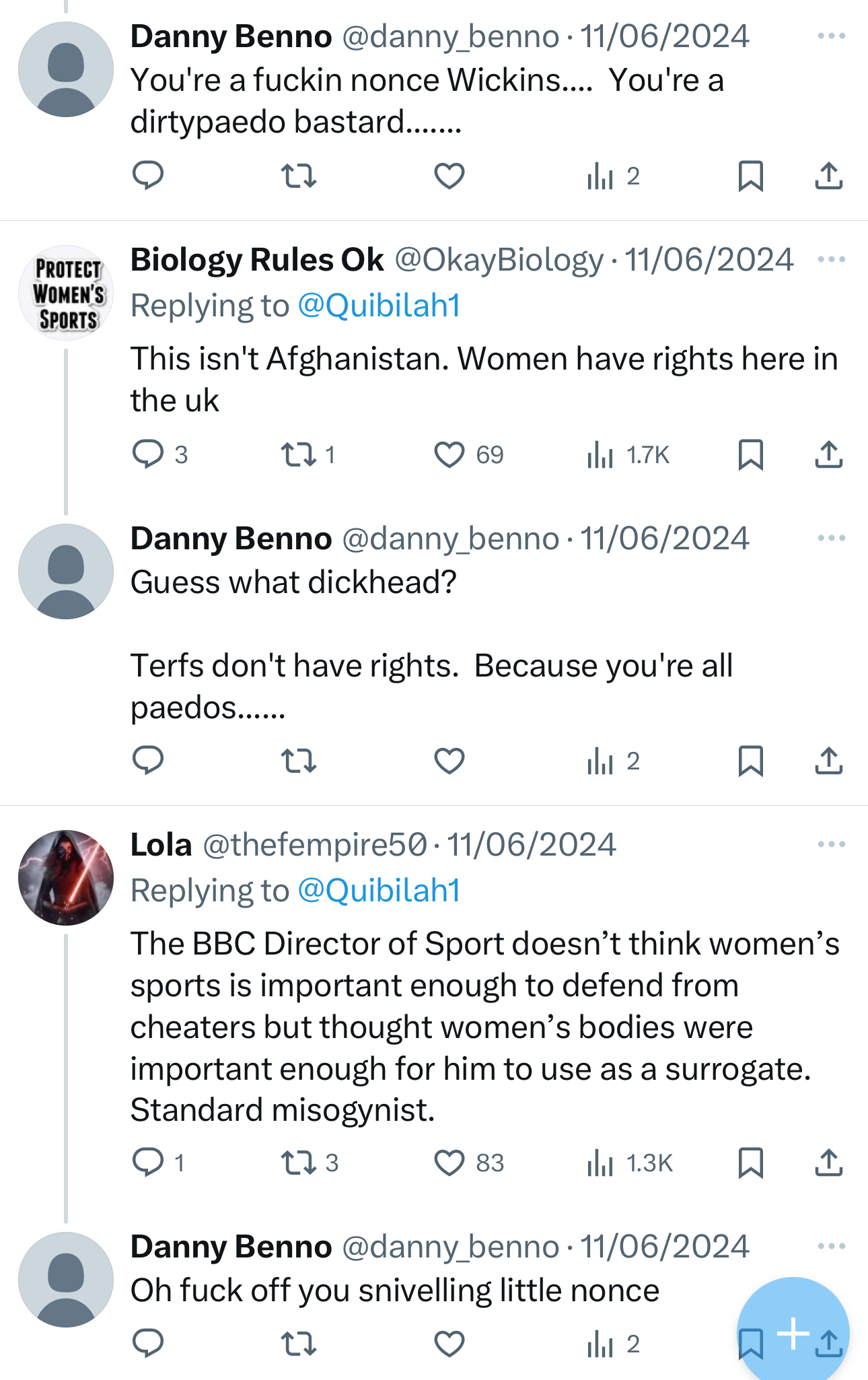Open more options on Biology Rules Ok tweet
Viewport: 868px width, 1380px height.
831,259
